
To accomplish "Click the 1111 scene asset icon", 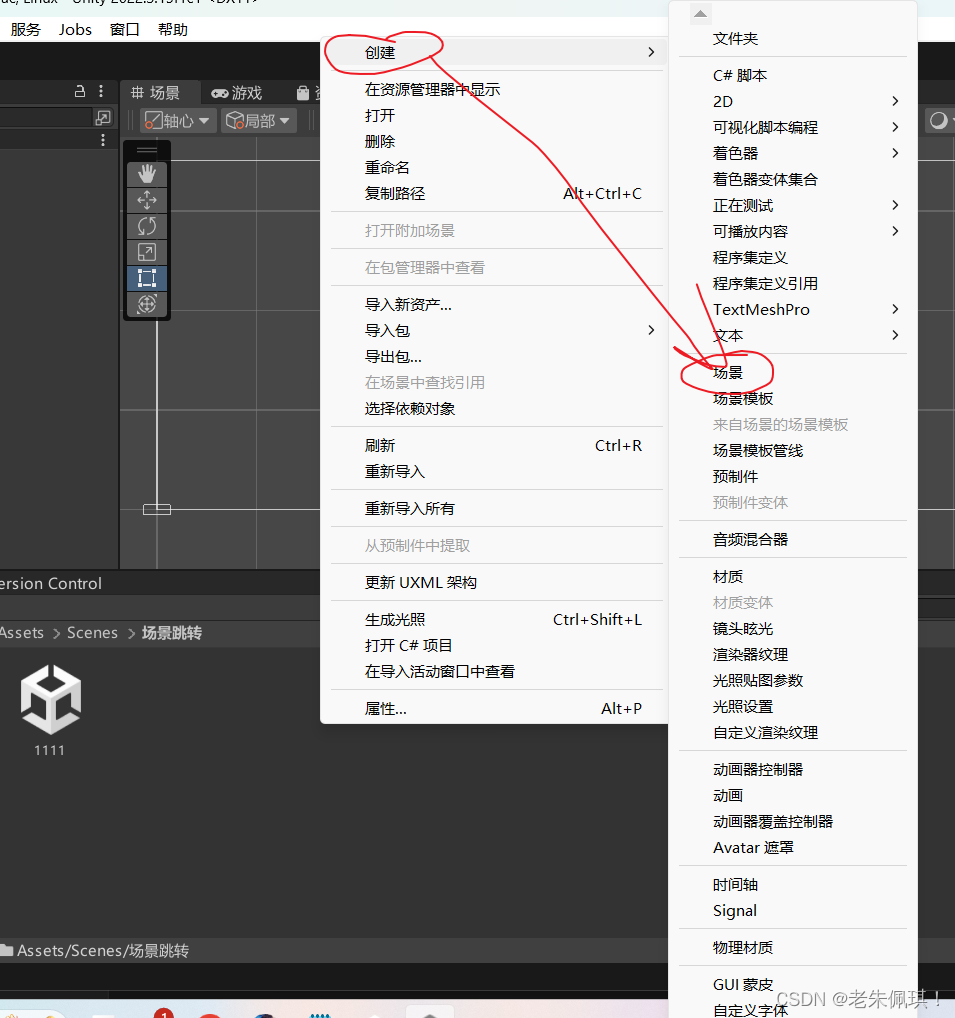I will [x=51, y=700].
